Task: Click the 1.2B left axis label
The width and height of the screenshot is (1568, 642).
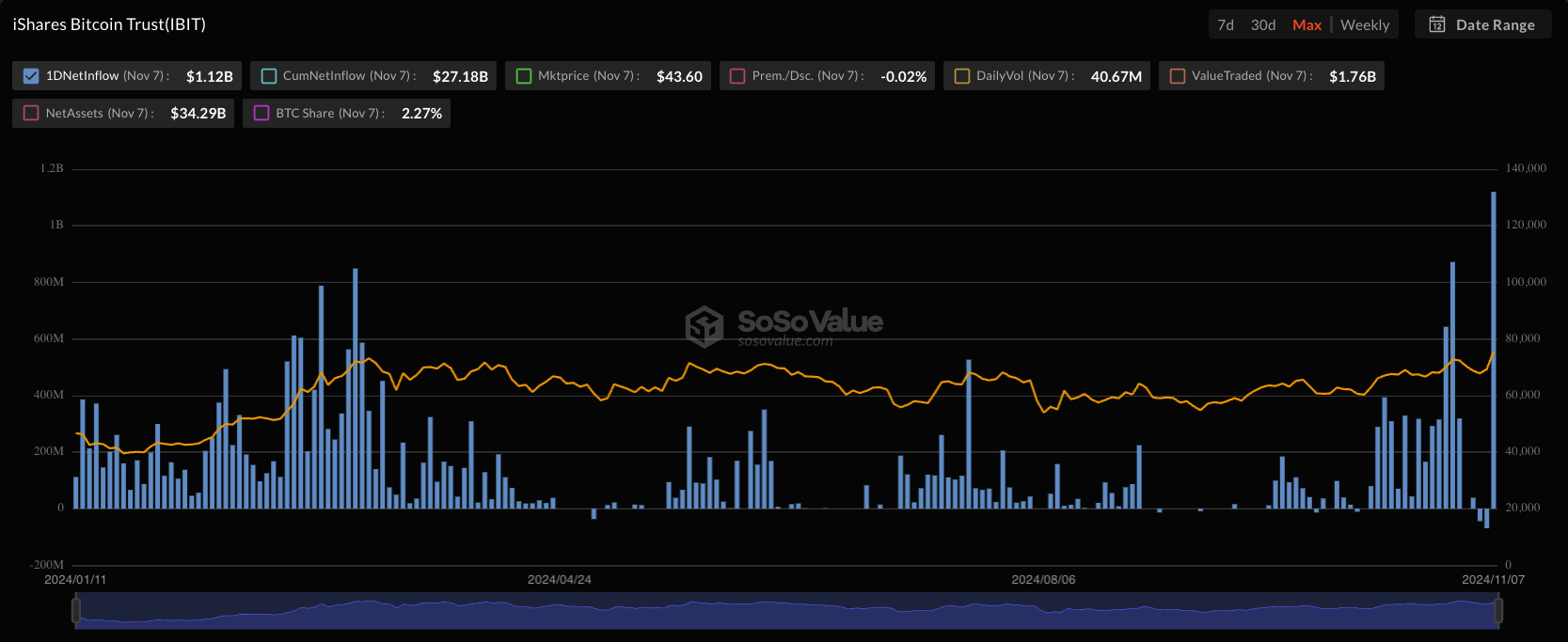Action: [52, 168]
